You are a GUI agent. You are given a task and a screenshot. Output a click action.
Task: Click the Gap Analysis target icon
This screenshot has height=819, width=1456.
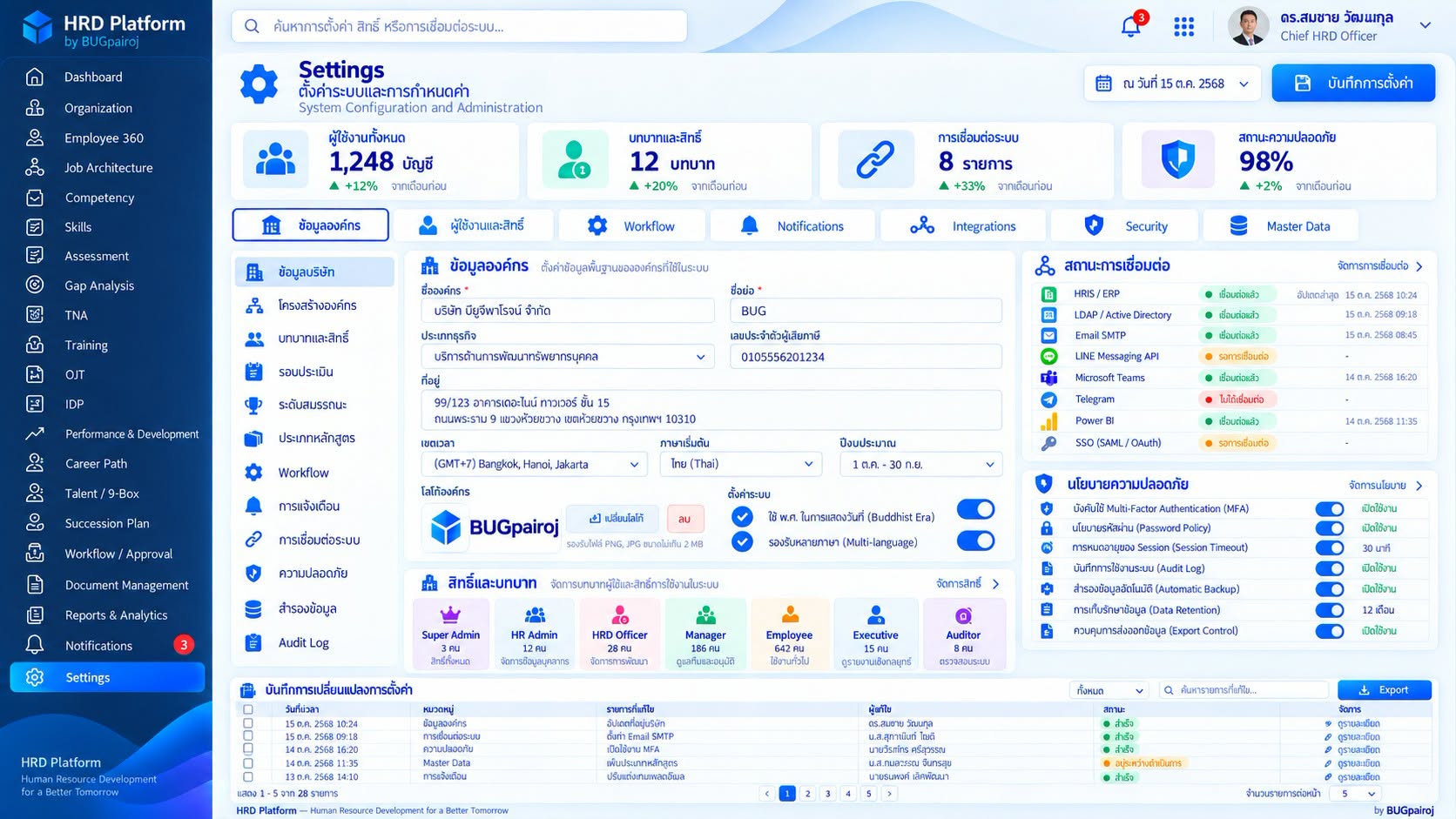click(35, 285)
